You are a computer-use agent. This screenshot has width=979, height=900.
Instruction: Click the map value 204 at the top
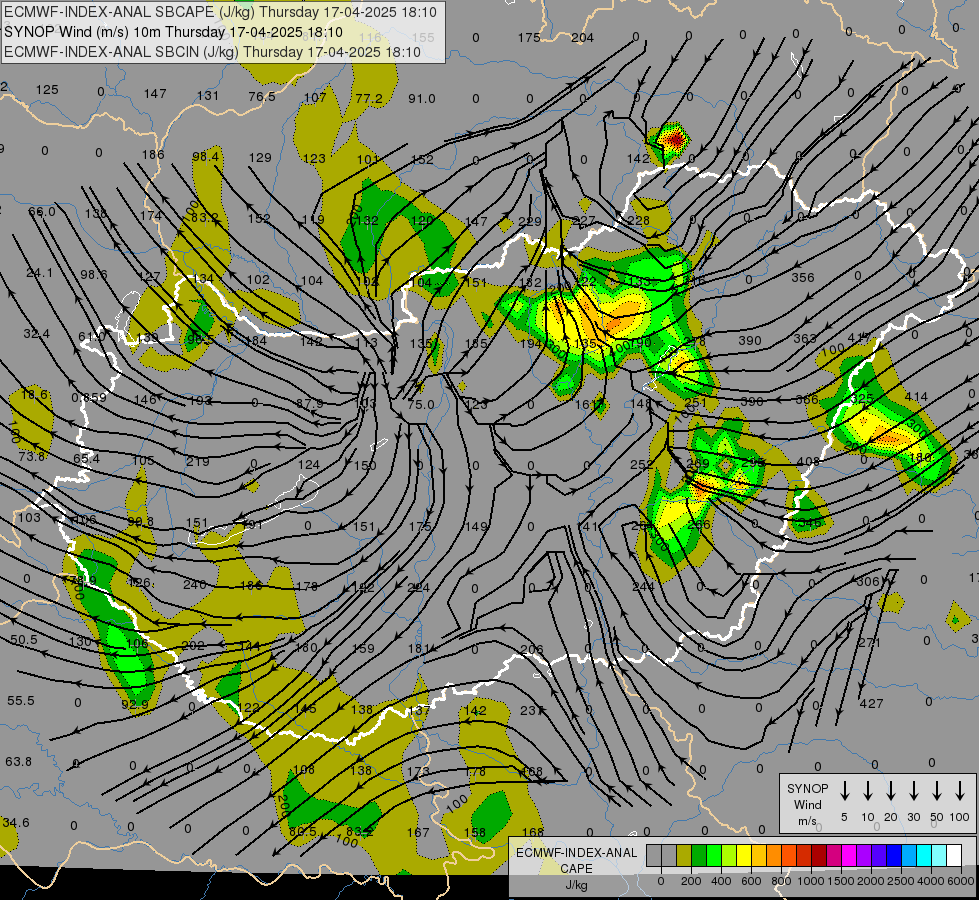[582, 37]
